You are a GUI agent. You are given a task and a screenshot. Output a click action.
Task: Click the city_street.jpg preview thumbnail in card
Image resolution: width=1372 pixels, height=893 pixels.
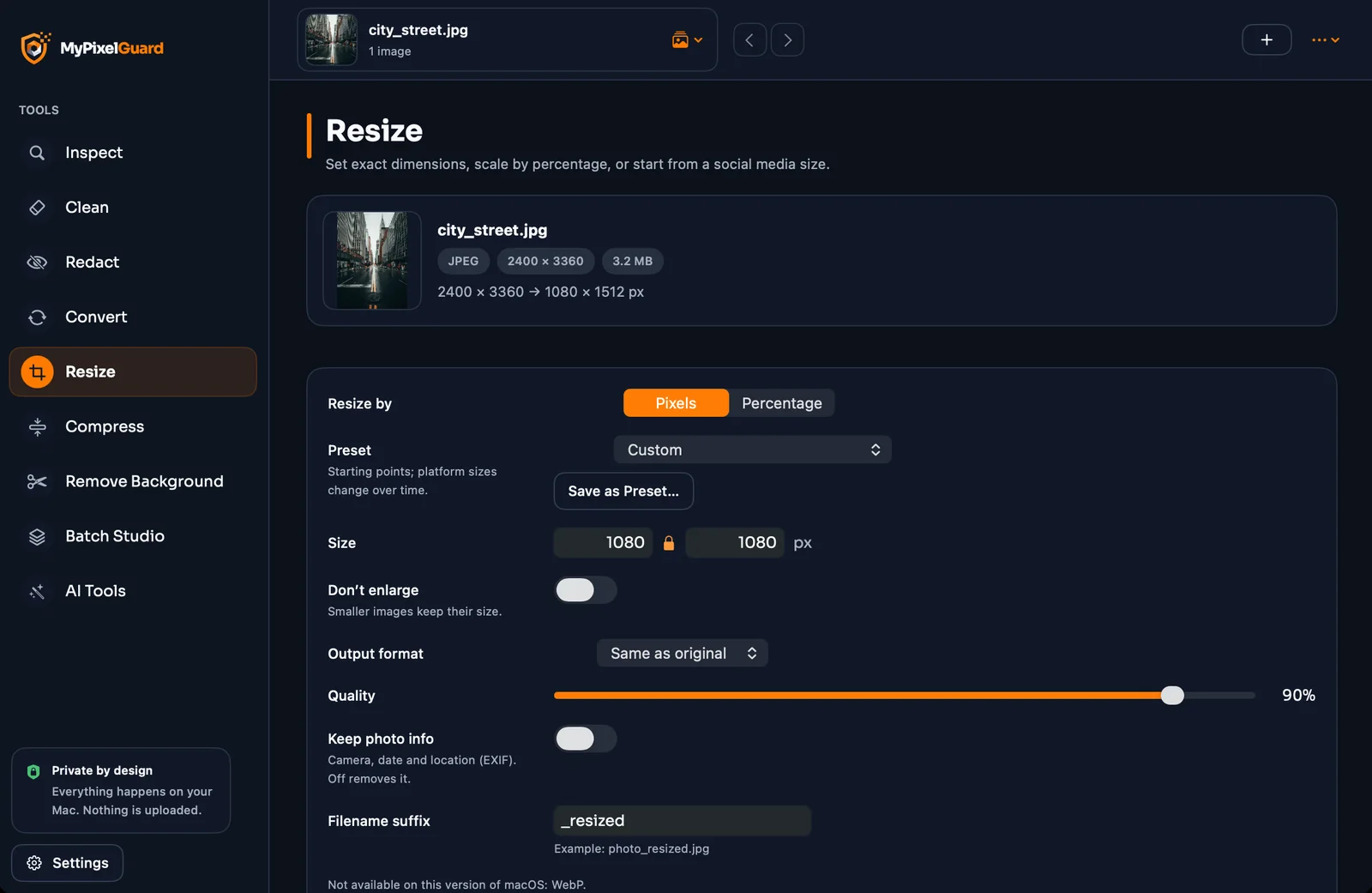[x=372, y=261]
